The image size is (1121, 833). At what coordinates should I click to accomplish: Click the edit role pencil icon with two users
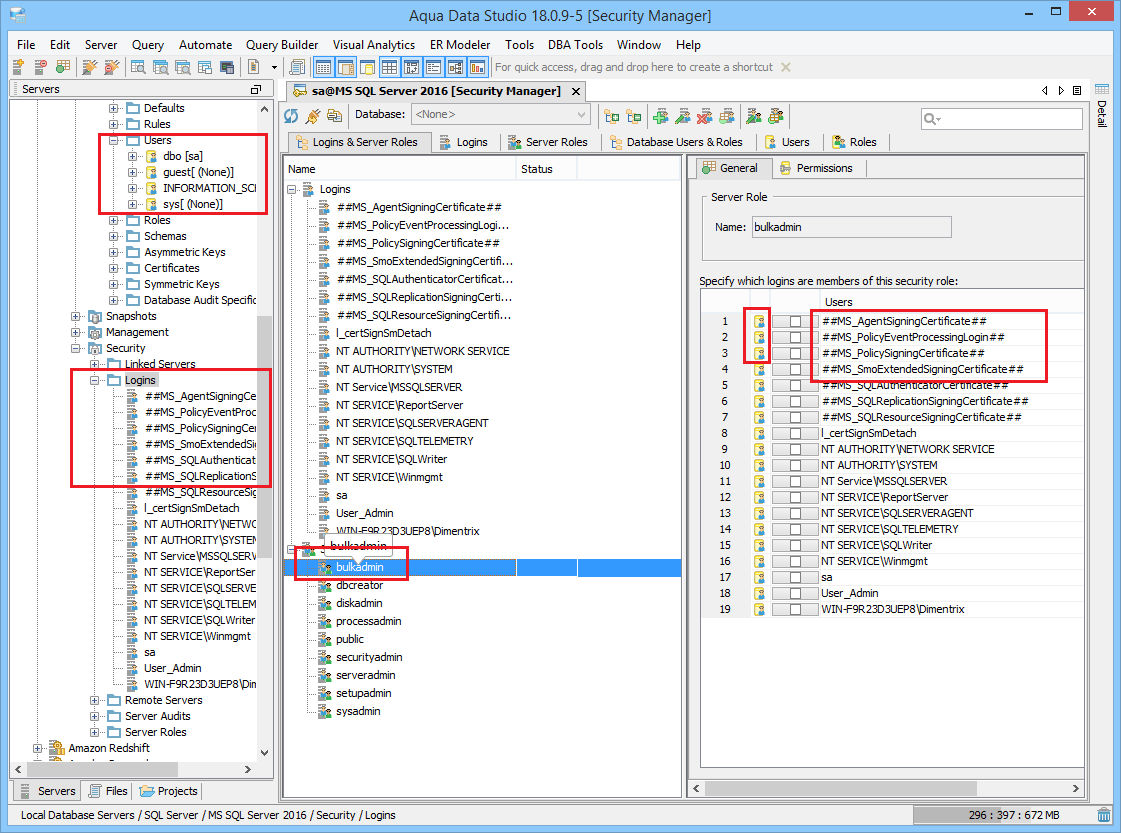tap(754, 116)
